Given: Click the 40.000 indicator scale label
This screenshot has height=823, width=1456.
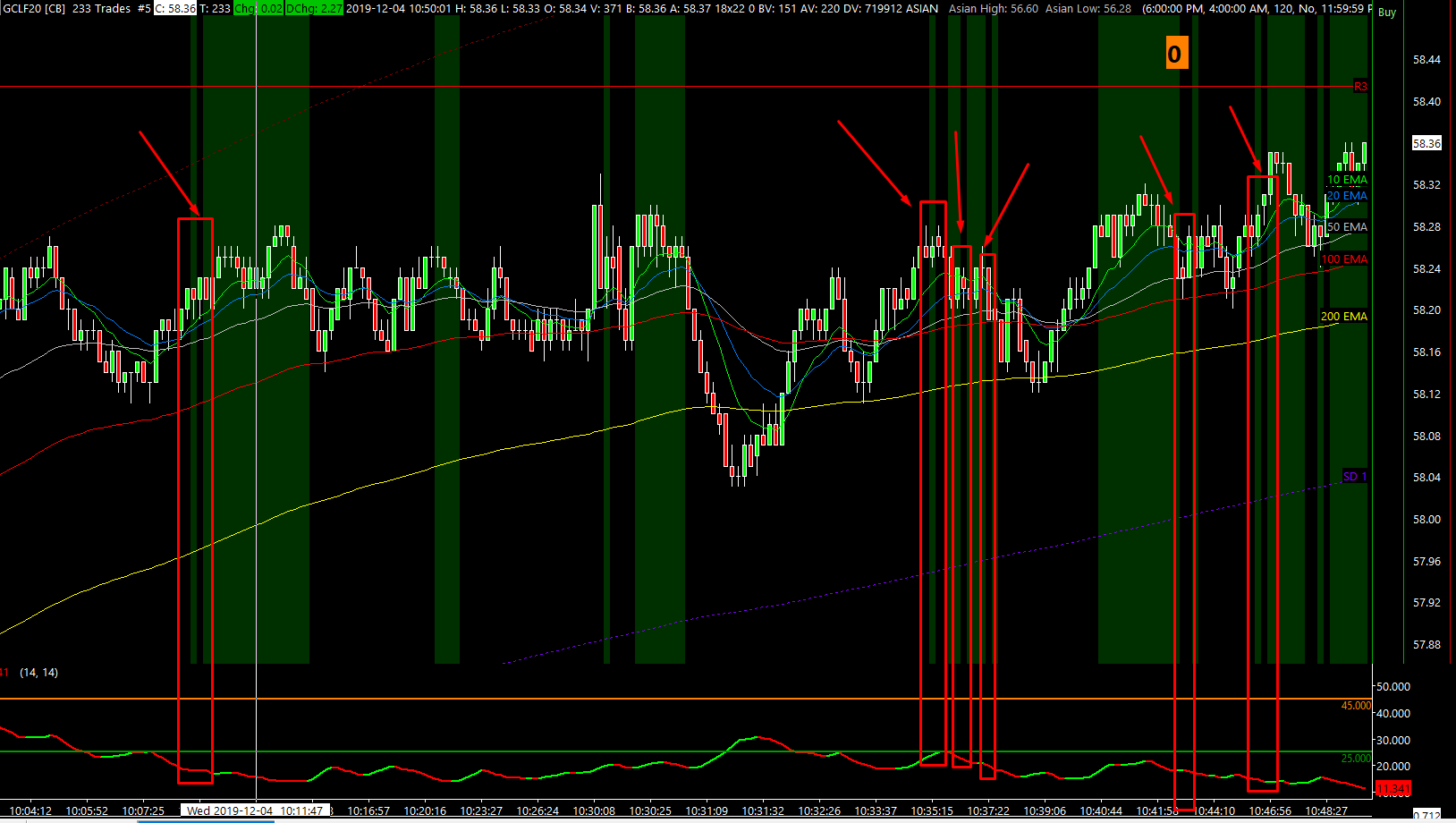Looking at the screenshot, I should point(1393,714).
